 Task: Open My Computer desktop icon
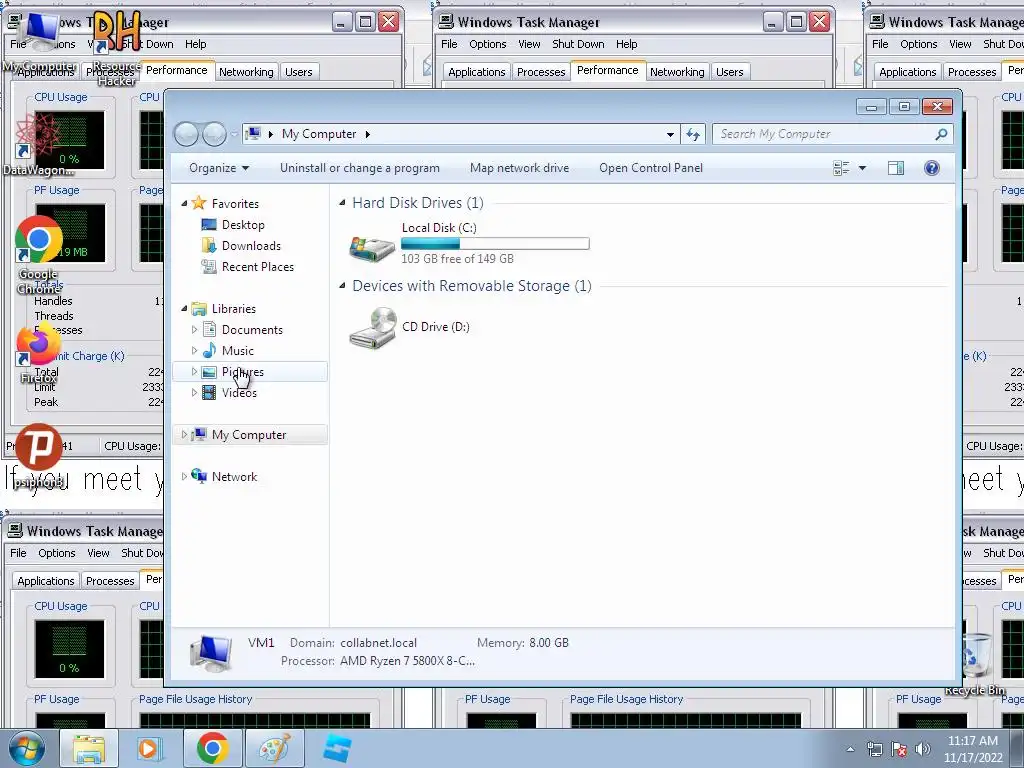tap(39, 42)
